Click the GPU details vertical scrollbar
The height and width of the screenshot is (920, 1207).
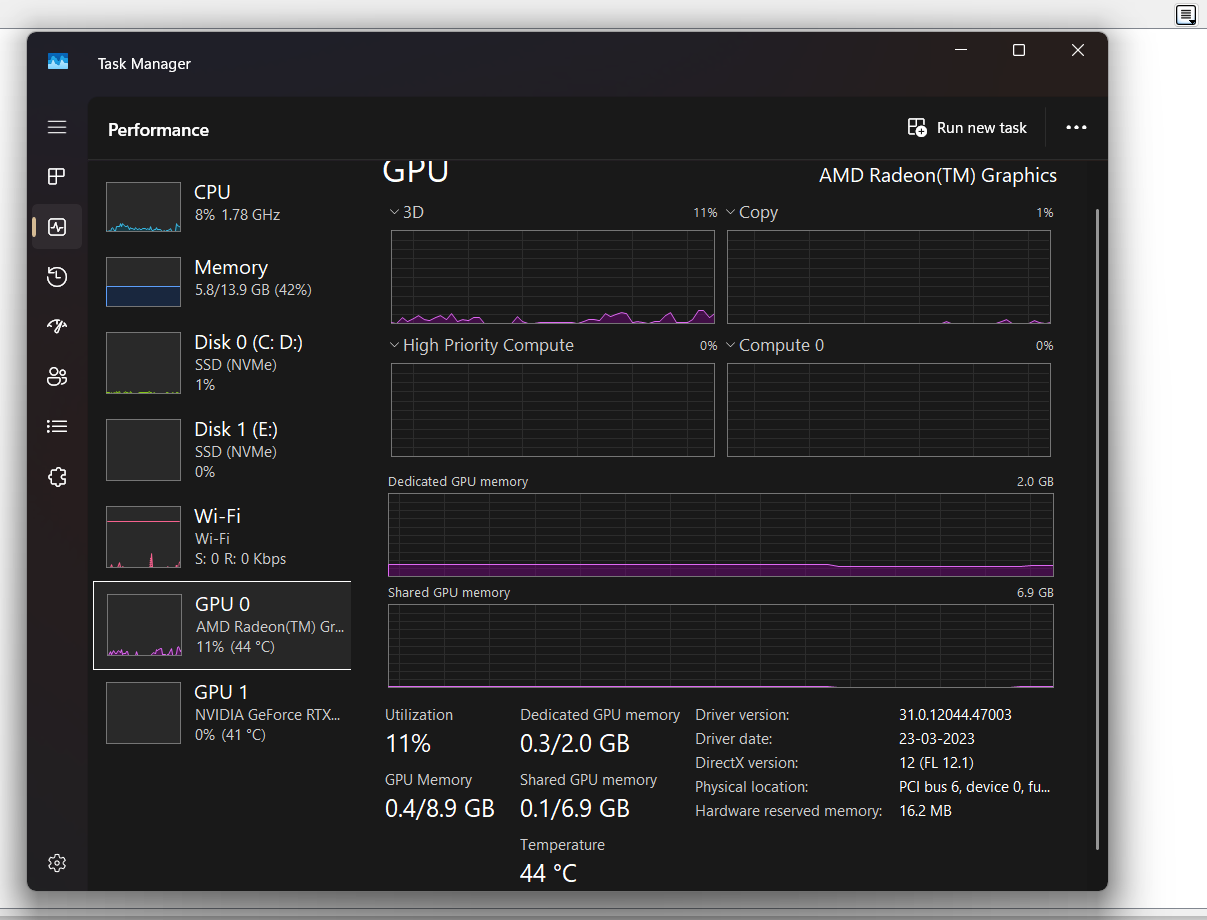pyautogui.click(x=1098, y=529)
